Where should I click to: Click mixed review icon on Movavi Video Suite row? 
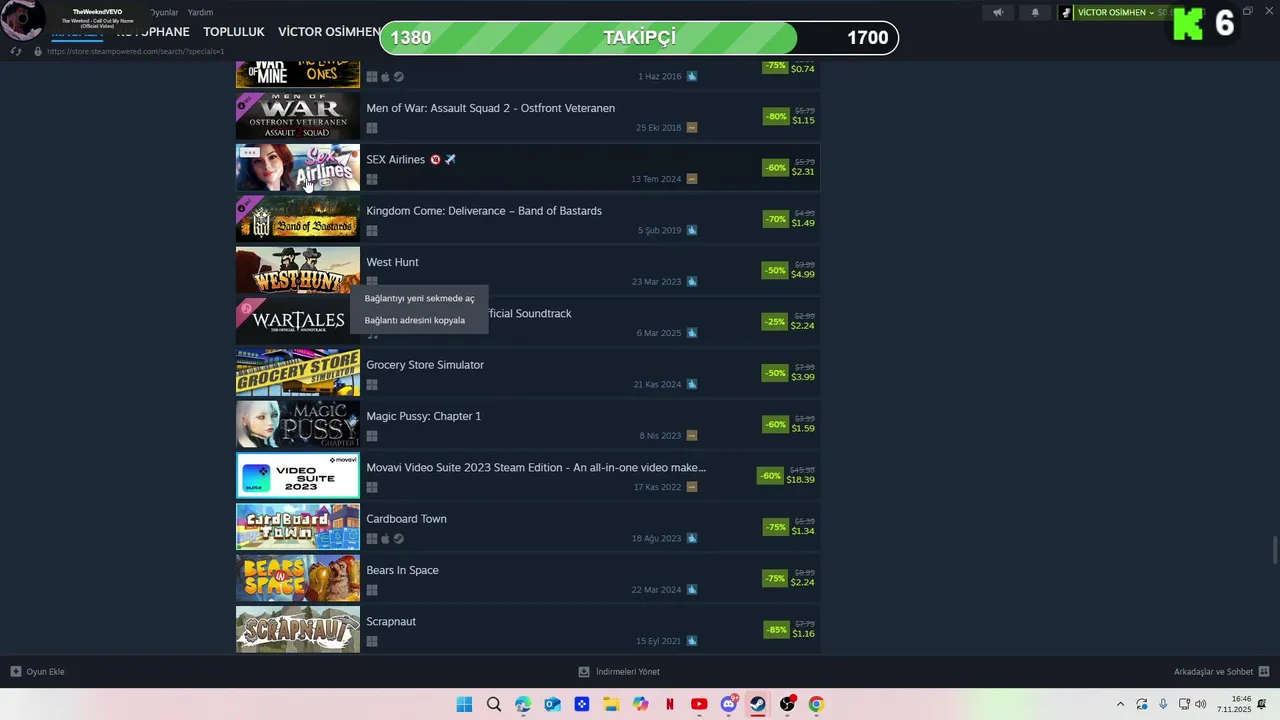coord(692,487)
